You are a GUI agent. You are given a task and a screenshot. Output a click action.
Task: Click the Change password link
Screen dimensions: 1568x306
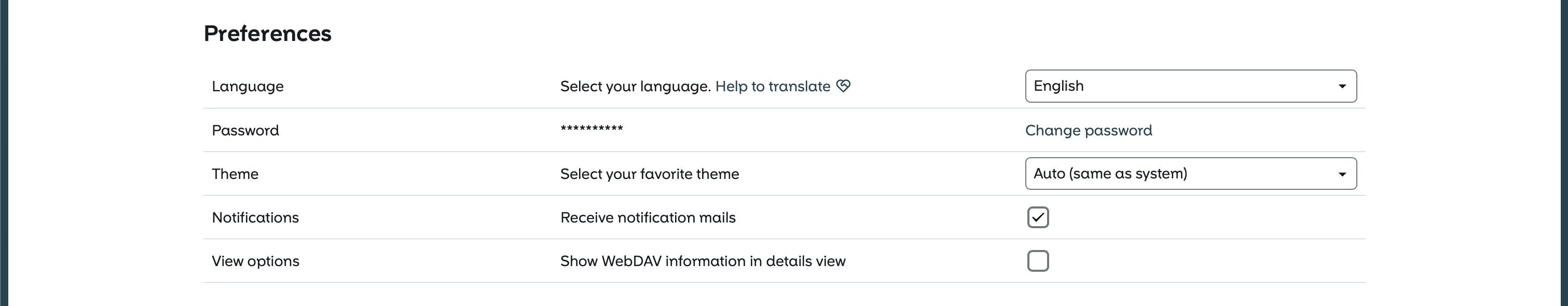[1089, 130]
